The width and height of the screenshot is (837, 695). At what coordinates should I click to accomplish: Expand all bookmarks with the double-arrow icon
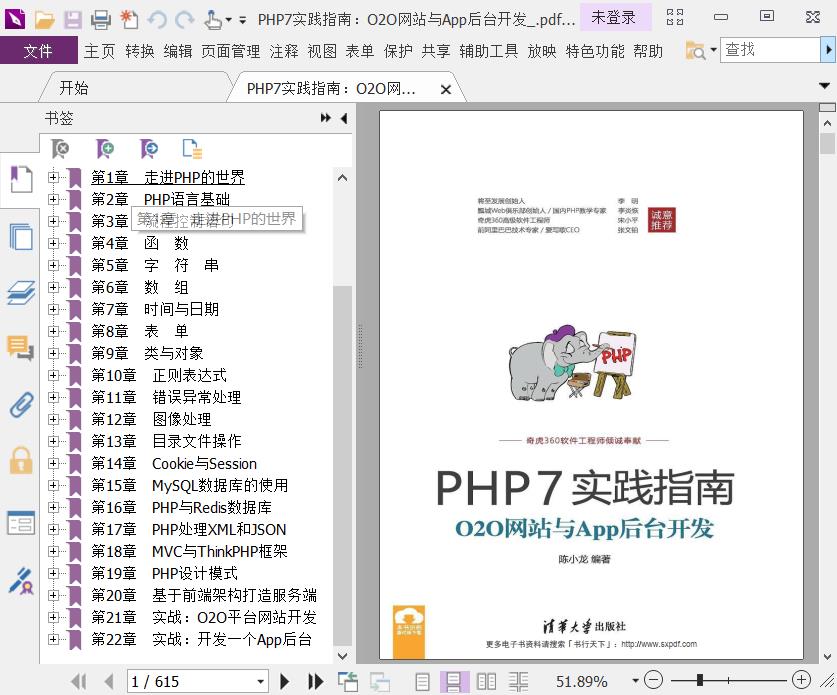[x=325, y=118]
